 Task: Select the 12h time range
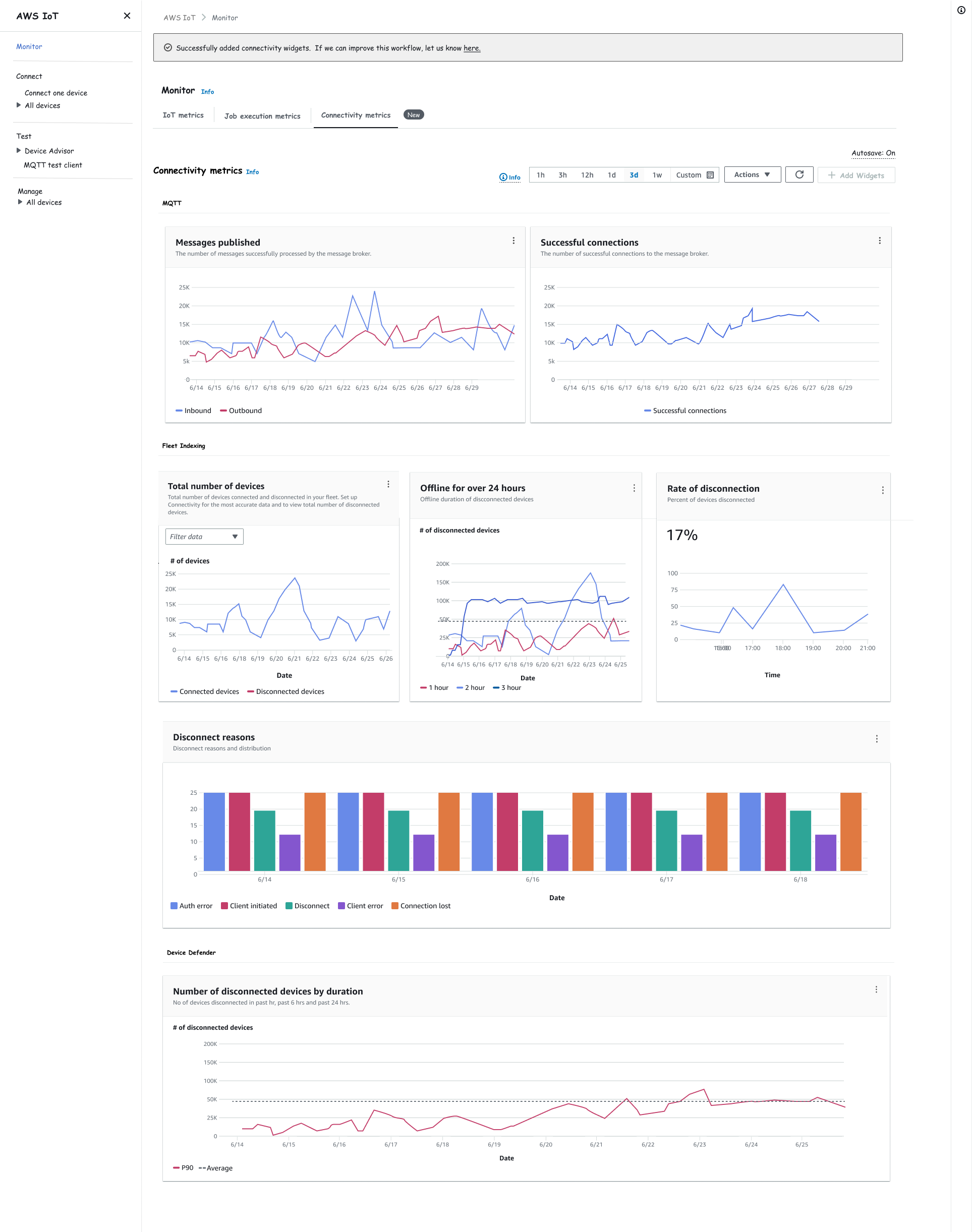tap(587, 175)
